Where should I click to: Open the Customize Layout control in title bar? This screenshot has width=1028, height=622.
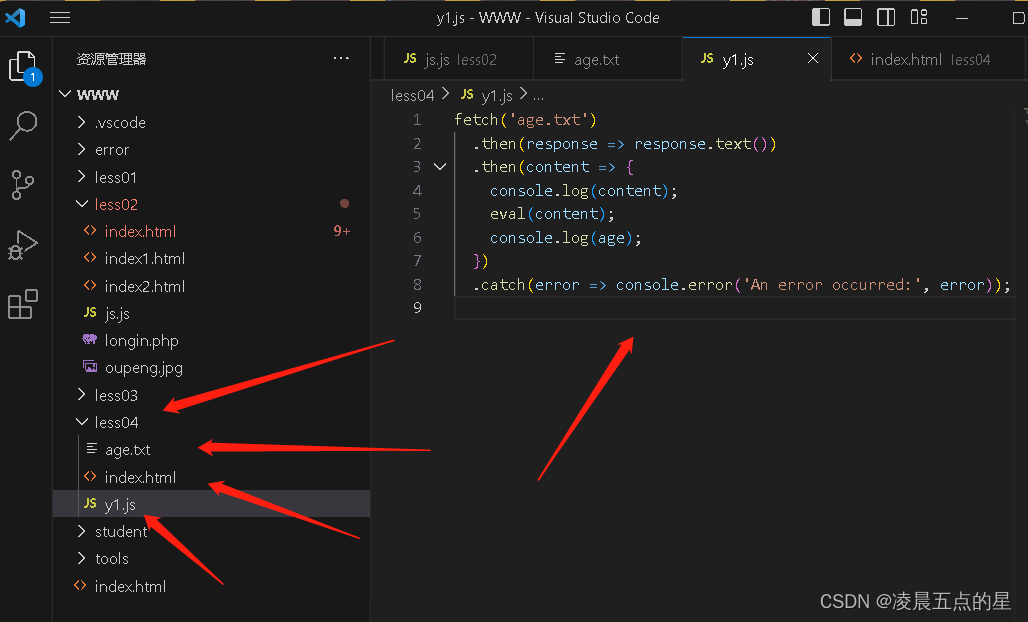point(919,17)
